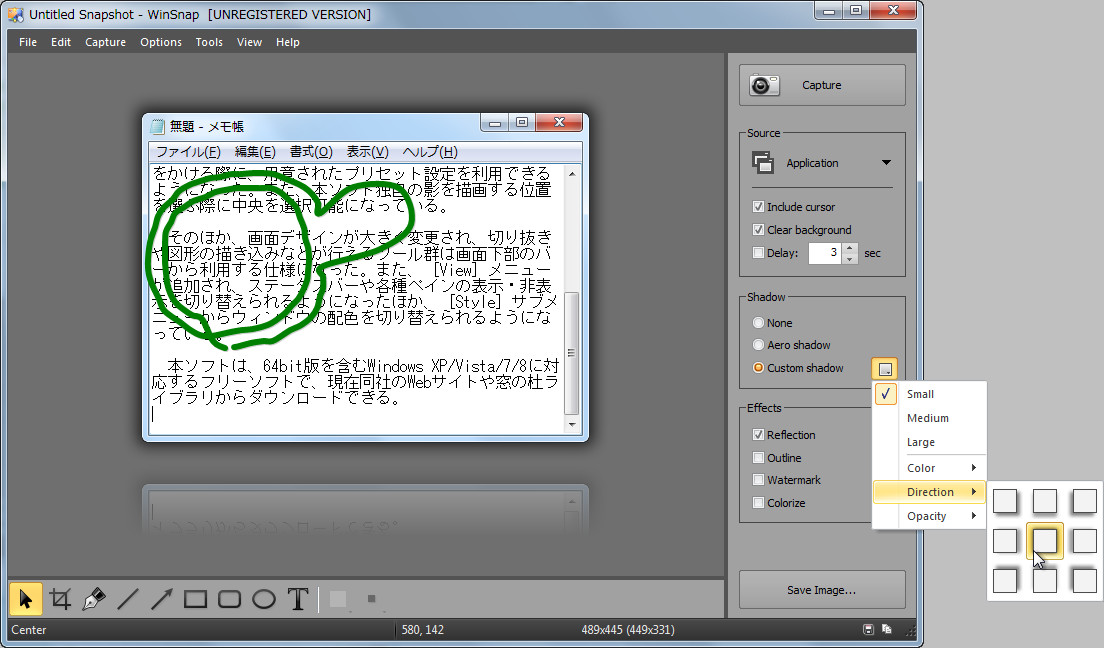Click the window resize grip in status bar
1104x648 pixels.
coord(910,630)
